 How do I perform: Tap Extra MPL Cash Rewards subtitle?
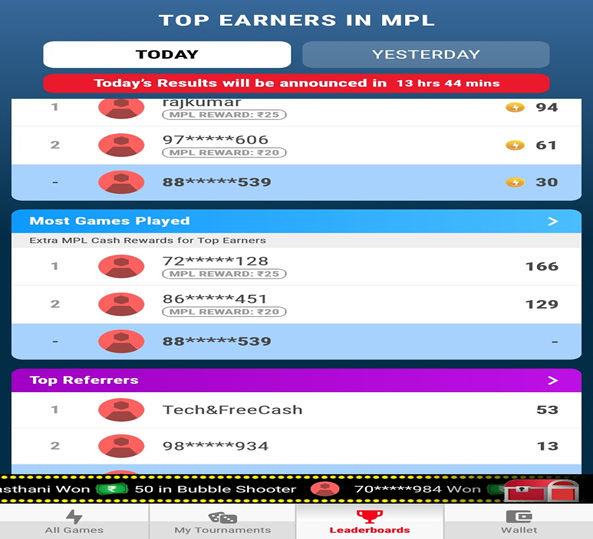click(147, 241)
